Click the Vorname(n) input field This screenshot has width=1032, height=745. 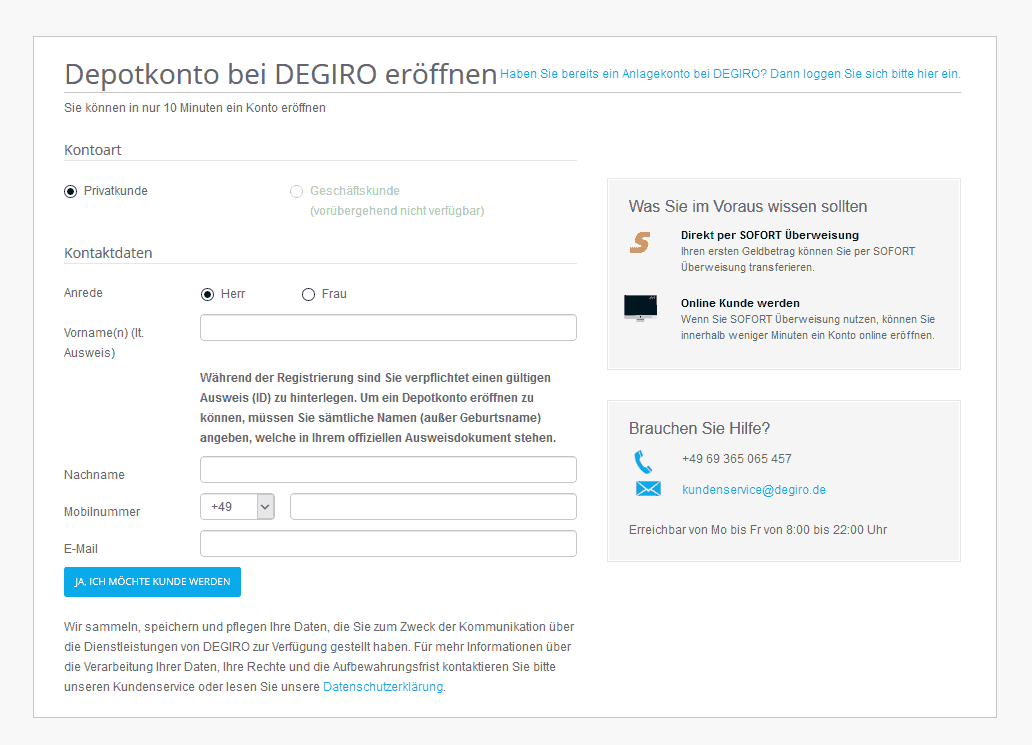point(388,328)
